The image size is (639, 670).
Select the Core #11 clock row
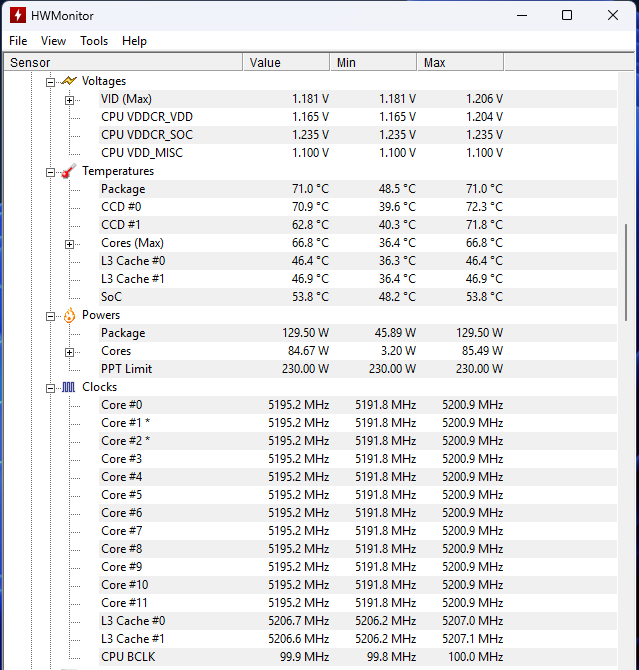coord(358,602)
